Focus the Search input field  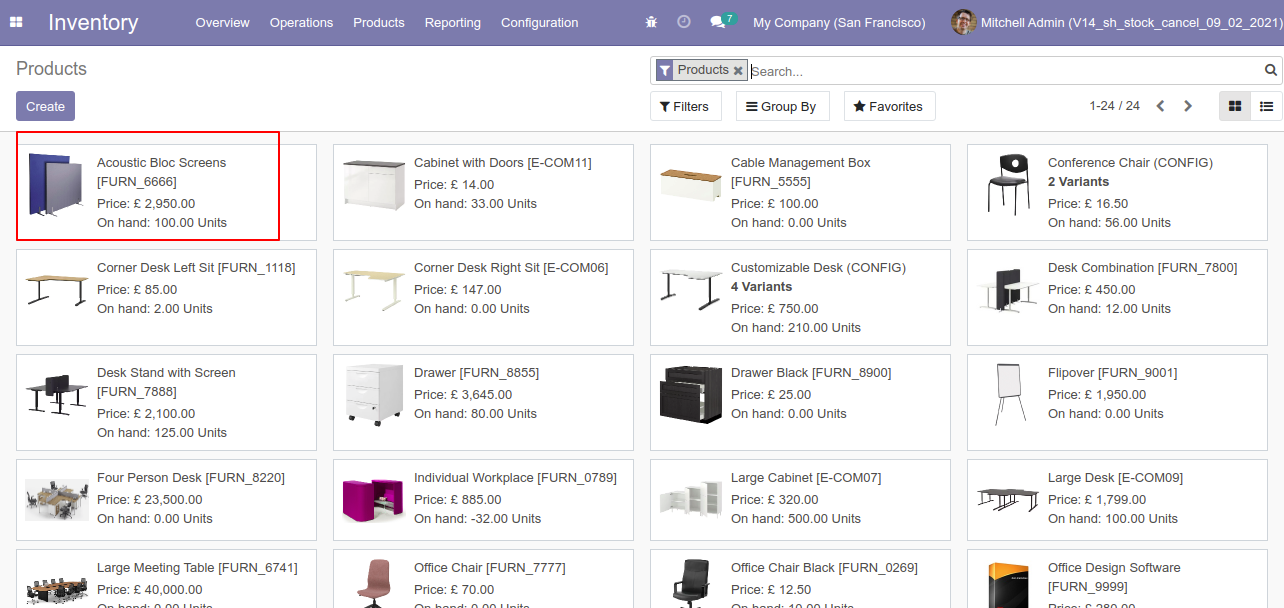(1005, 71)
